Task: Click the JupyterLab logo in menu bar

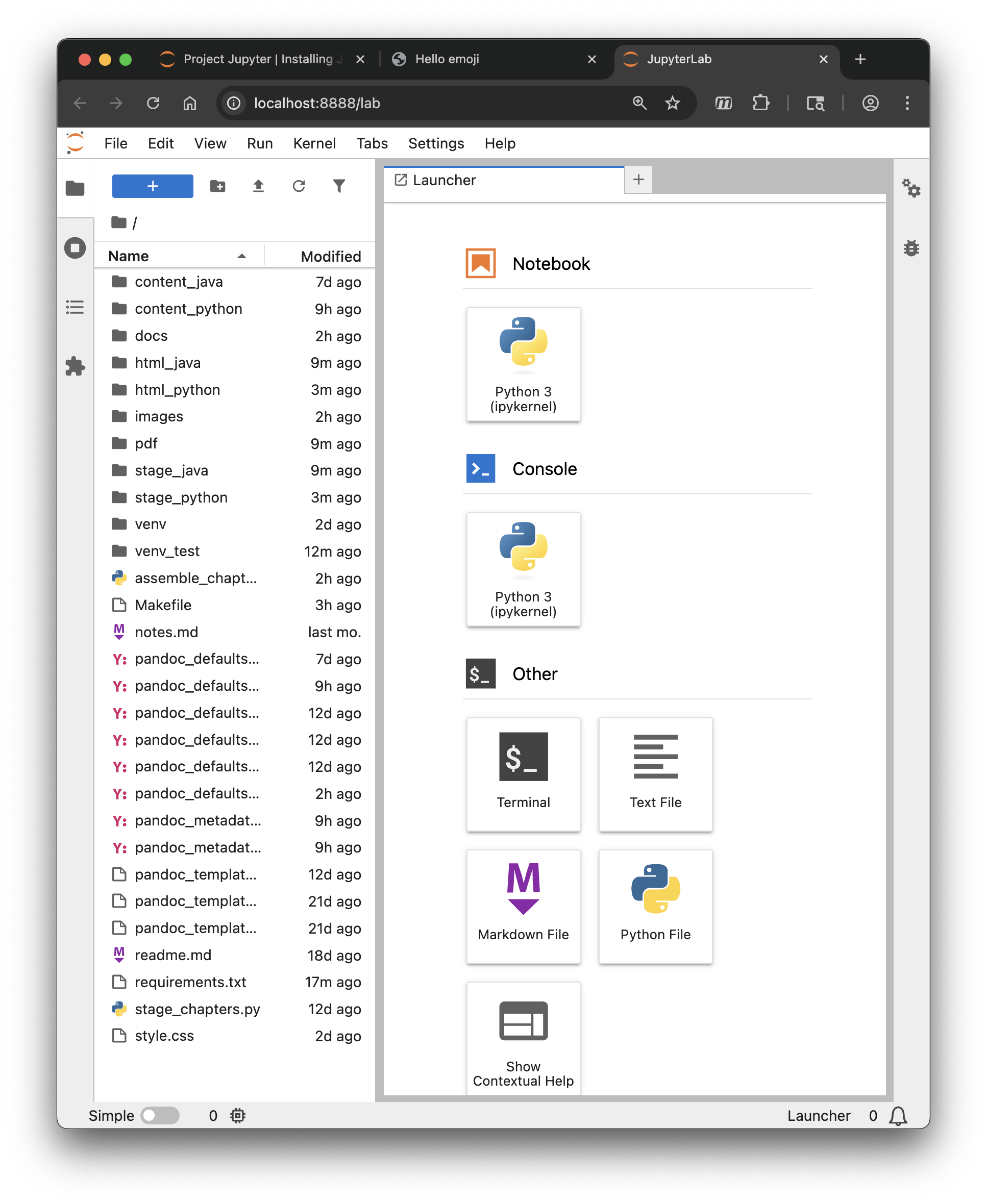Action: tap(75, 143)
